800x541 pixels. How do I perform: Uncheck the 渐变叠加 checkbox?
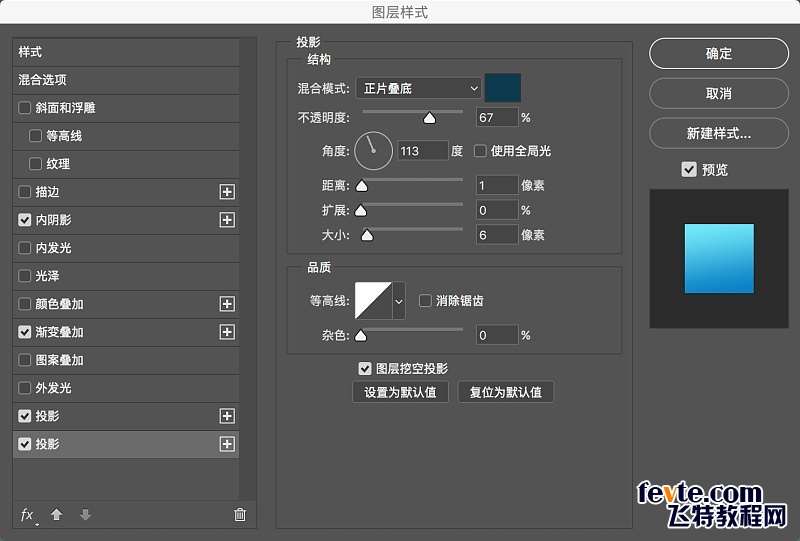click(24, 332)
